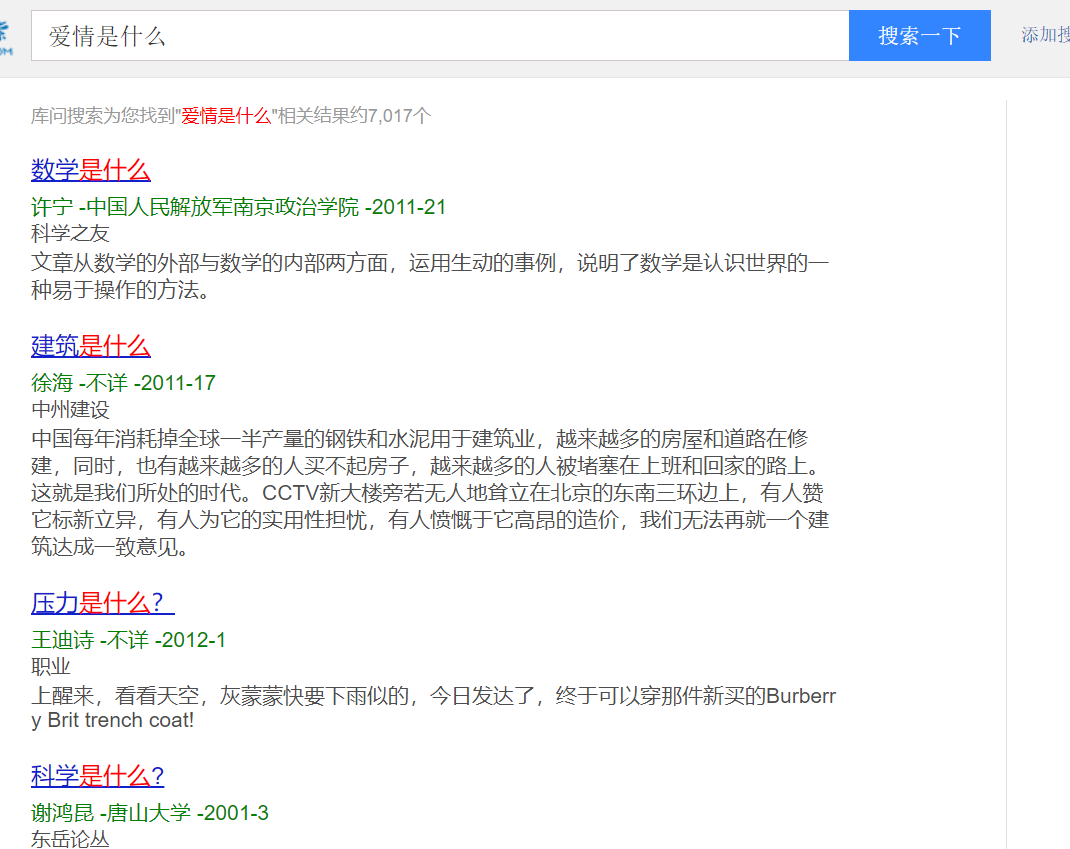The height and width of the screenshot is (849, 1070).
Task: Open the result titled 数学是什么
Action: [x=91, y=170]
